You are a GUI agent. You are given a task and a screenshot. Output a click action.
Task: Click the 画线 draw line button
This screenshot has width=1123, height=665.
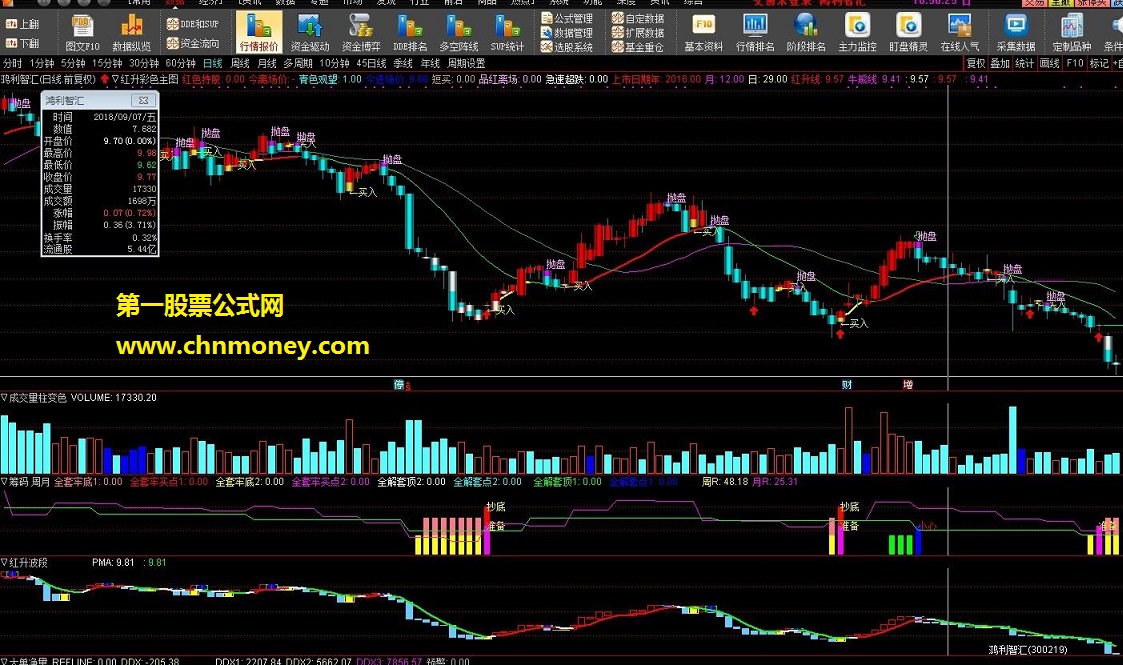click(x=1050, y=64)
